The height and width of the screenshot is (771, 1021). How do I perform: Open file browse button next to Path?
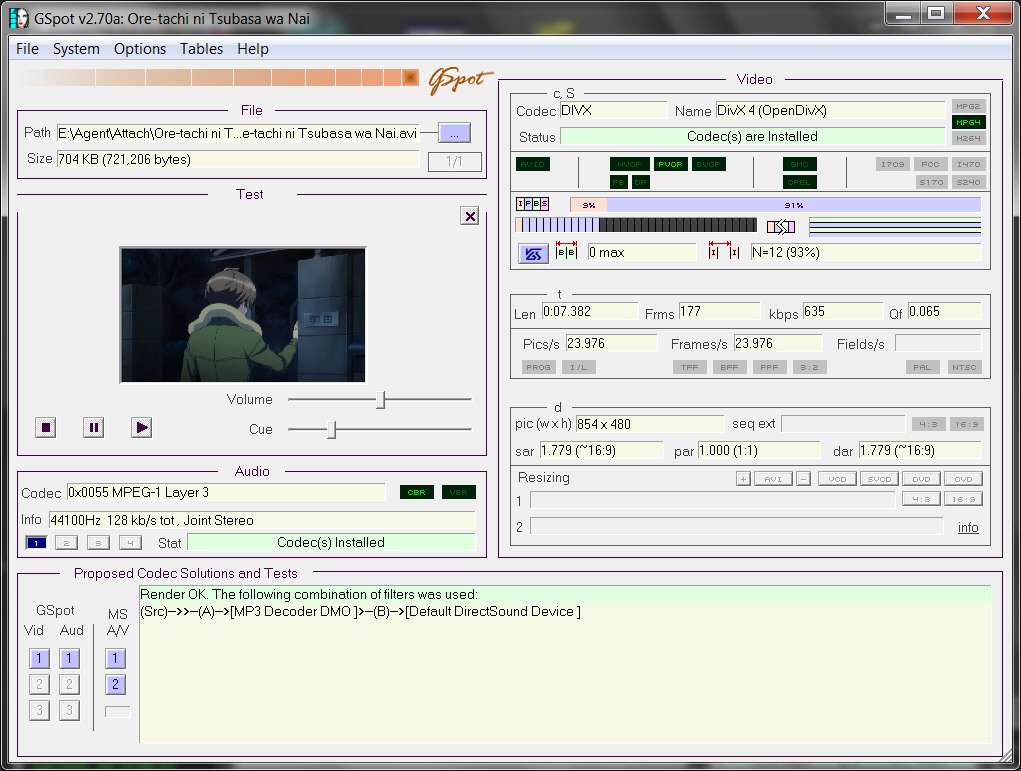click(x=455, y=133)
